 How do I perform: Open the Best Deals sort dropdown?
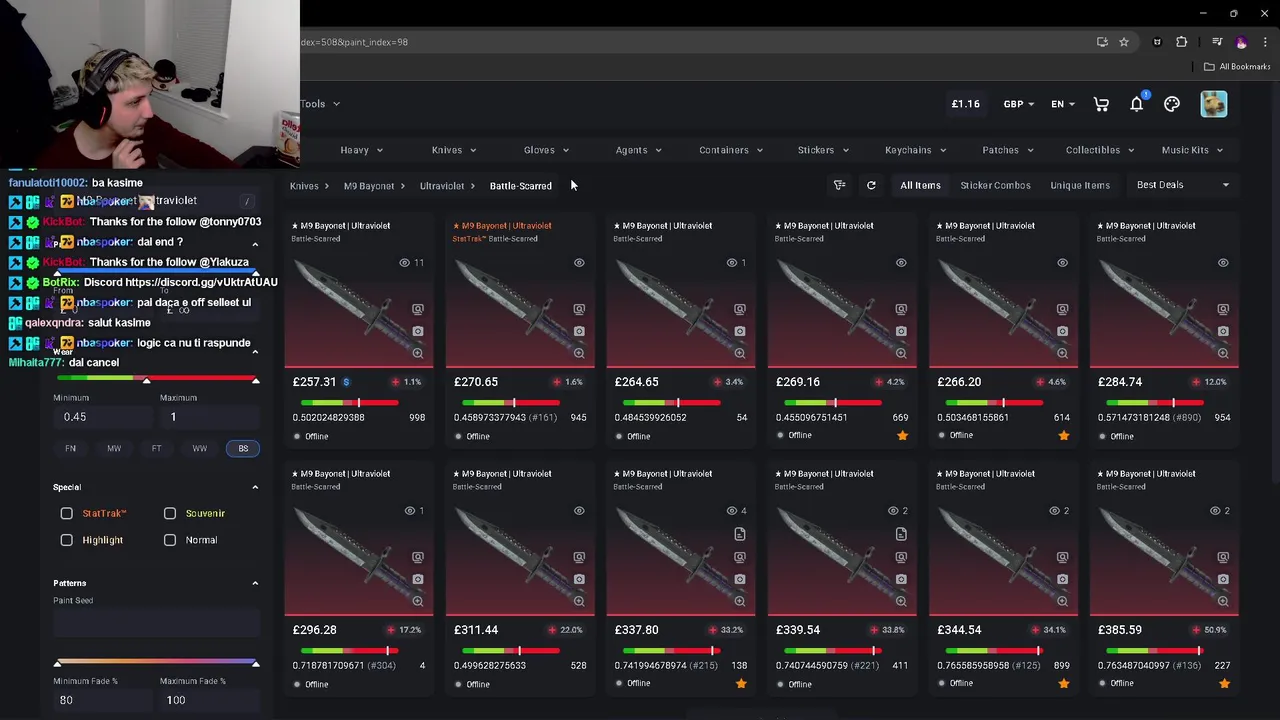(x=1183, y=185)
